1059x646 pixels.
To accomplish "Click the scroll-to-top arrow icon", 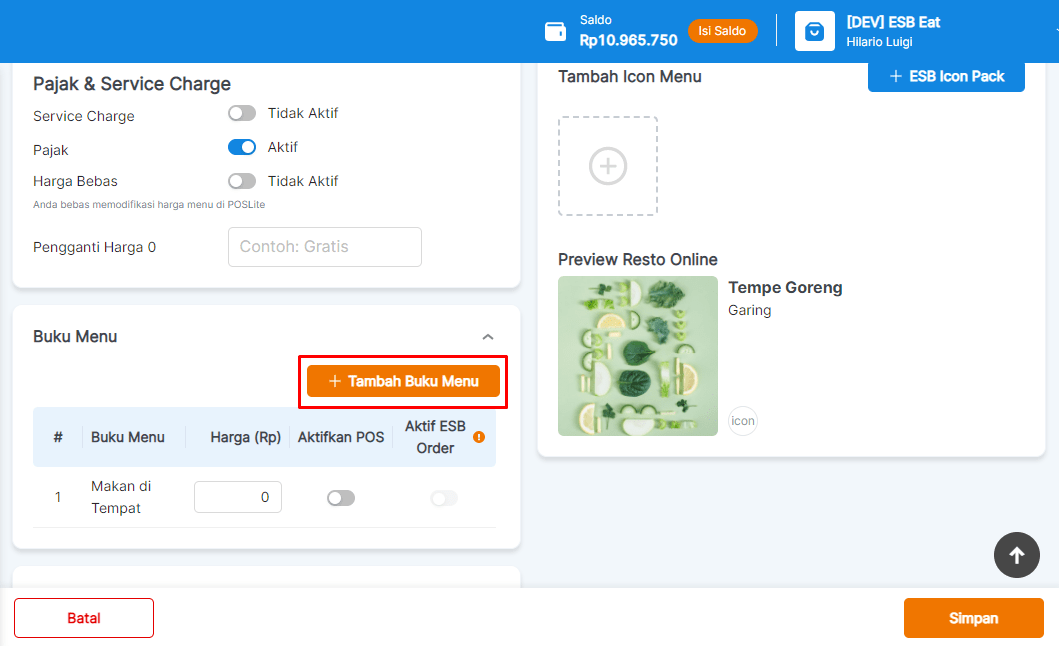I will coord(1016,555).
